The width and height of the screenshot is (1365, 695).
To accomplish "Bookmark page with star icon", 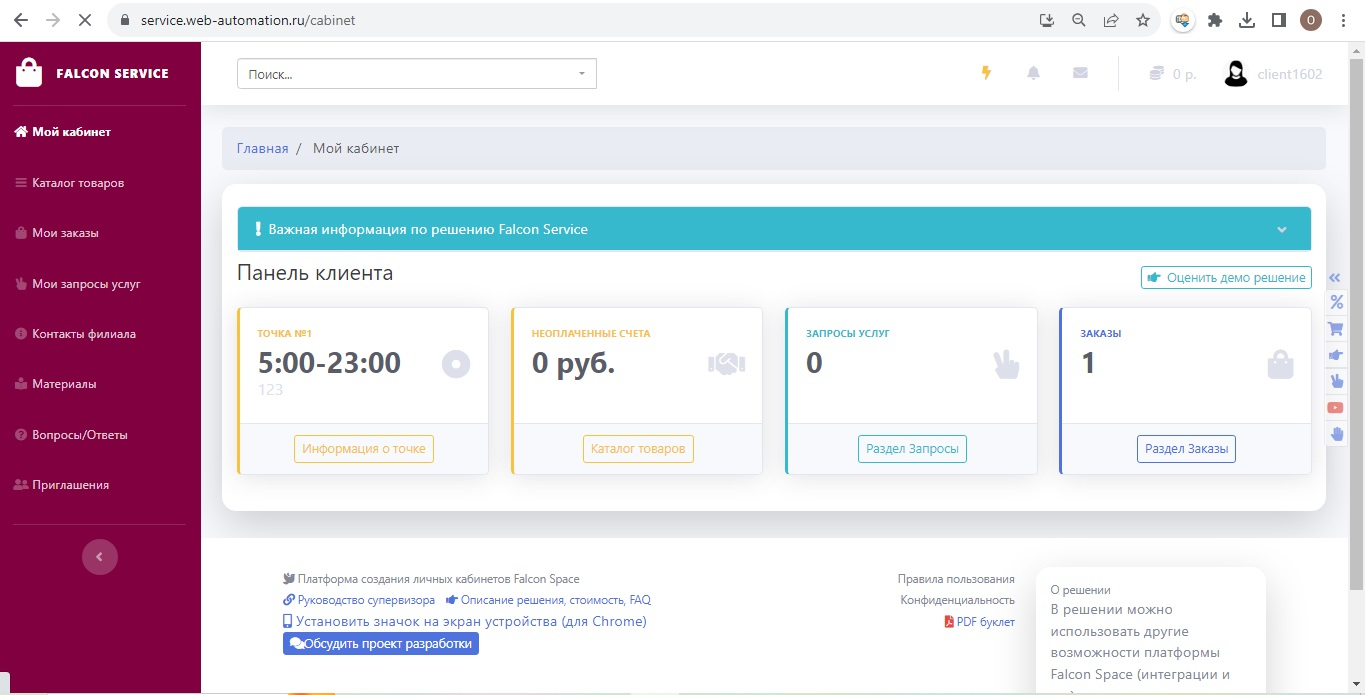I will 1143,19.
